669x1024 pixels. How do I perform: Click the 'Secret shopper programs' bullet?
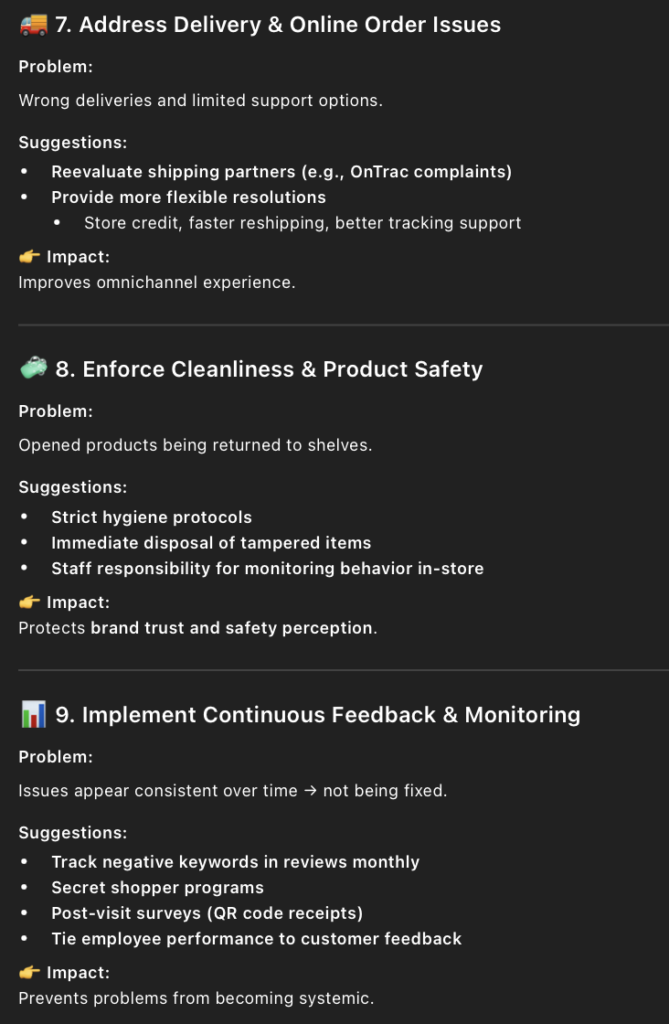[x=157, y=888]
